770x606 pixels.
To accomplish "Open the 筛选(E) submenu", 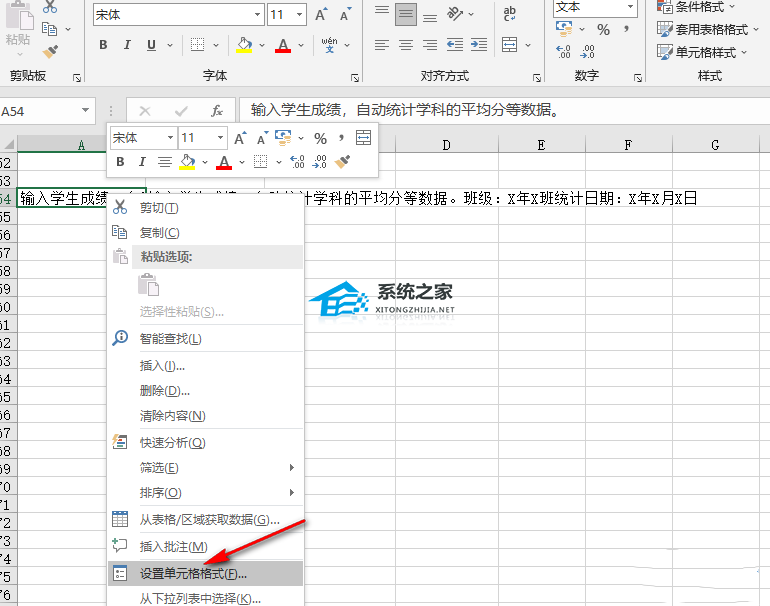I will [x=205, y=468].
